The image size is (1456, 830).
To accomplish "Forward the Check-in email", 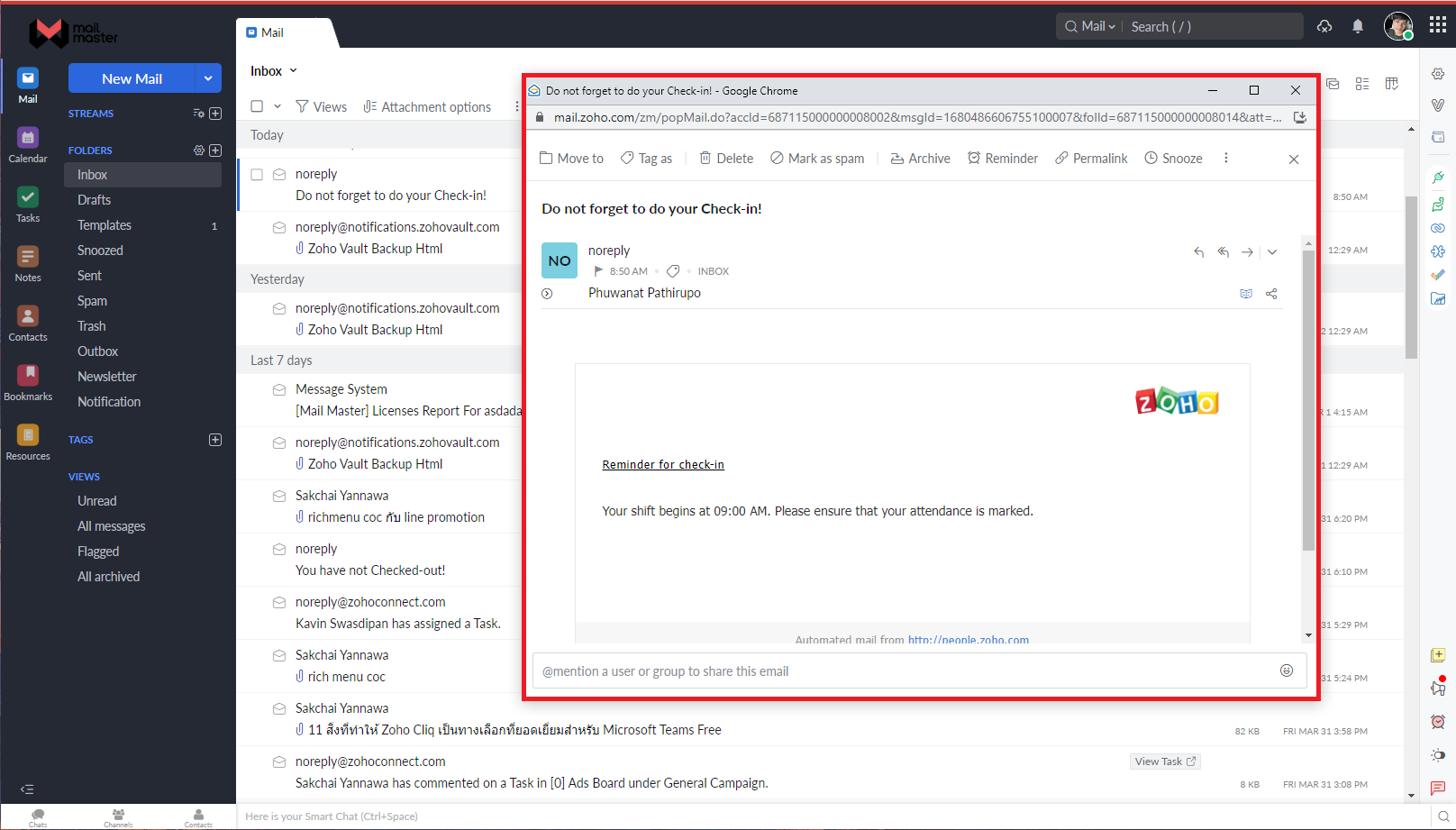I will 1247,252.
